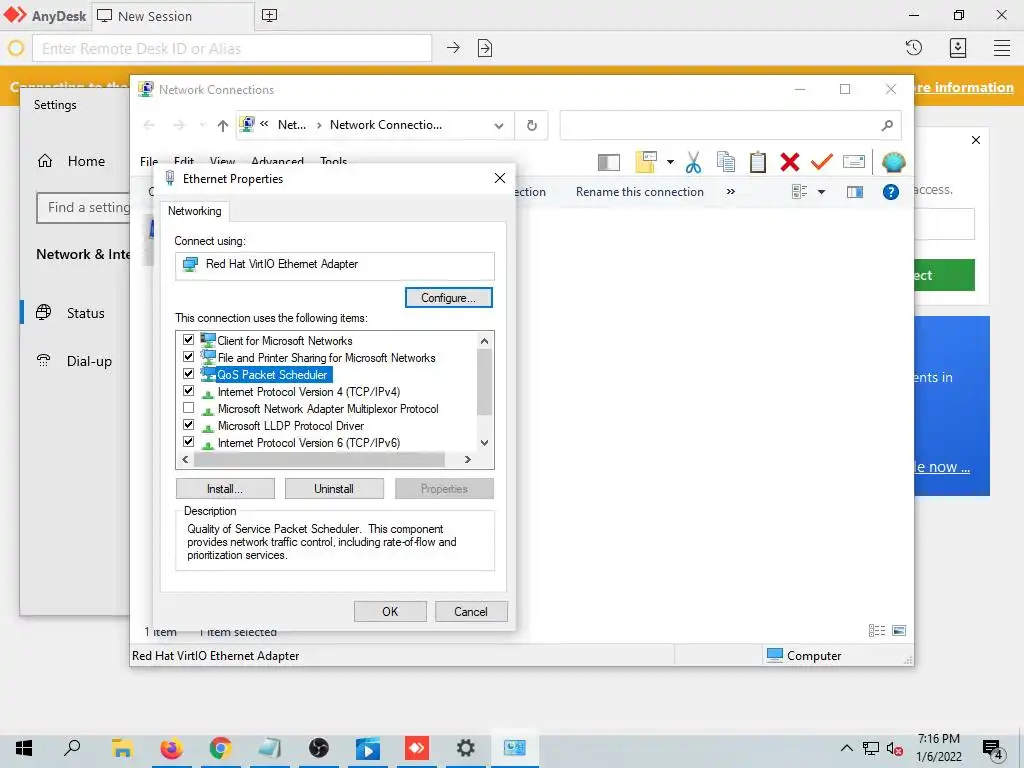The height and width of the screenshot is (768, 1024).
Task: Go up one level in Network Connections
Action: [x=223, y=125]
